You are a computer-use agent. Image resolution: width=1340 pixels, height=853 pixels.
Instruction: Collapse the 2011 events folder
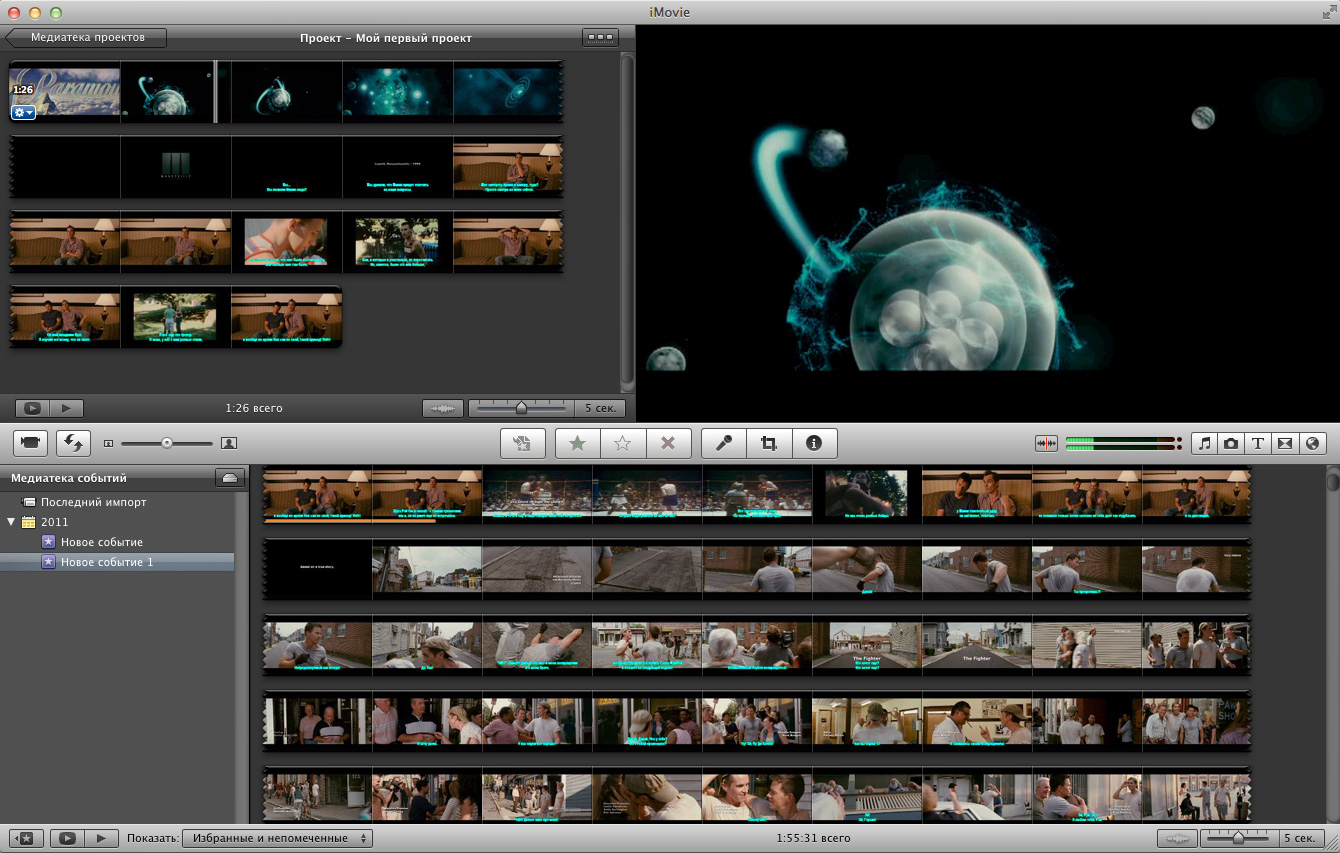[11, 522]
